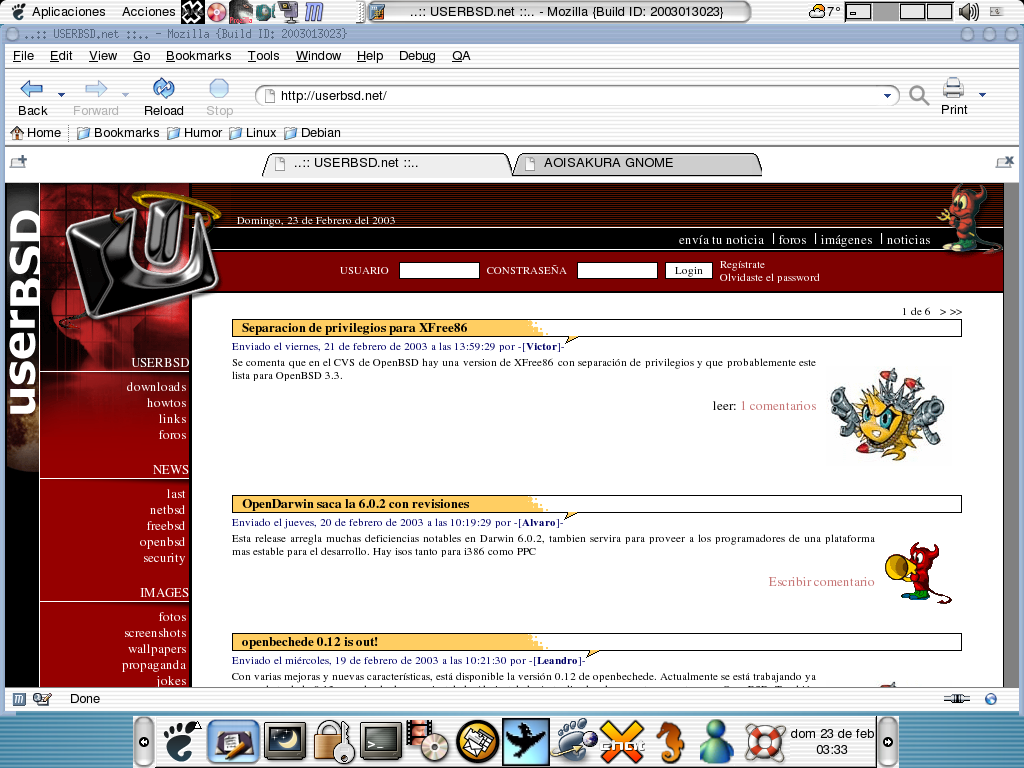Viewport: 1024px width, 768px height.
Task: Click the URL address field
Action: (578, 96)
